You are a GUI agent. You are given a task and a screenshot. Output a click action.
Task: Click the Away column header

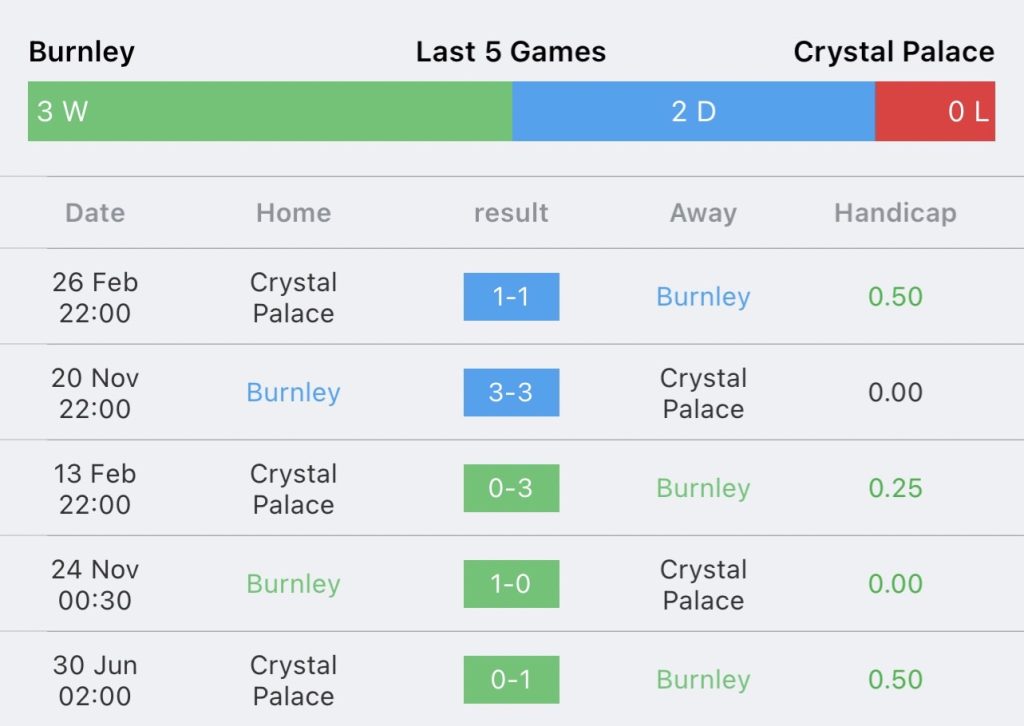[x=703, y=213]
